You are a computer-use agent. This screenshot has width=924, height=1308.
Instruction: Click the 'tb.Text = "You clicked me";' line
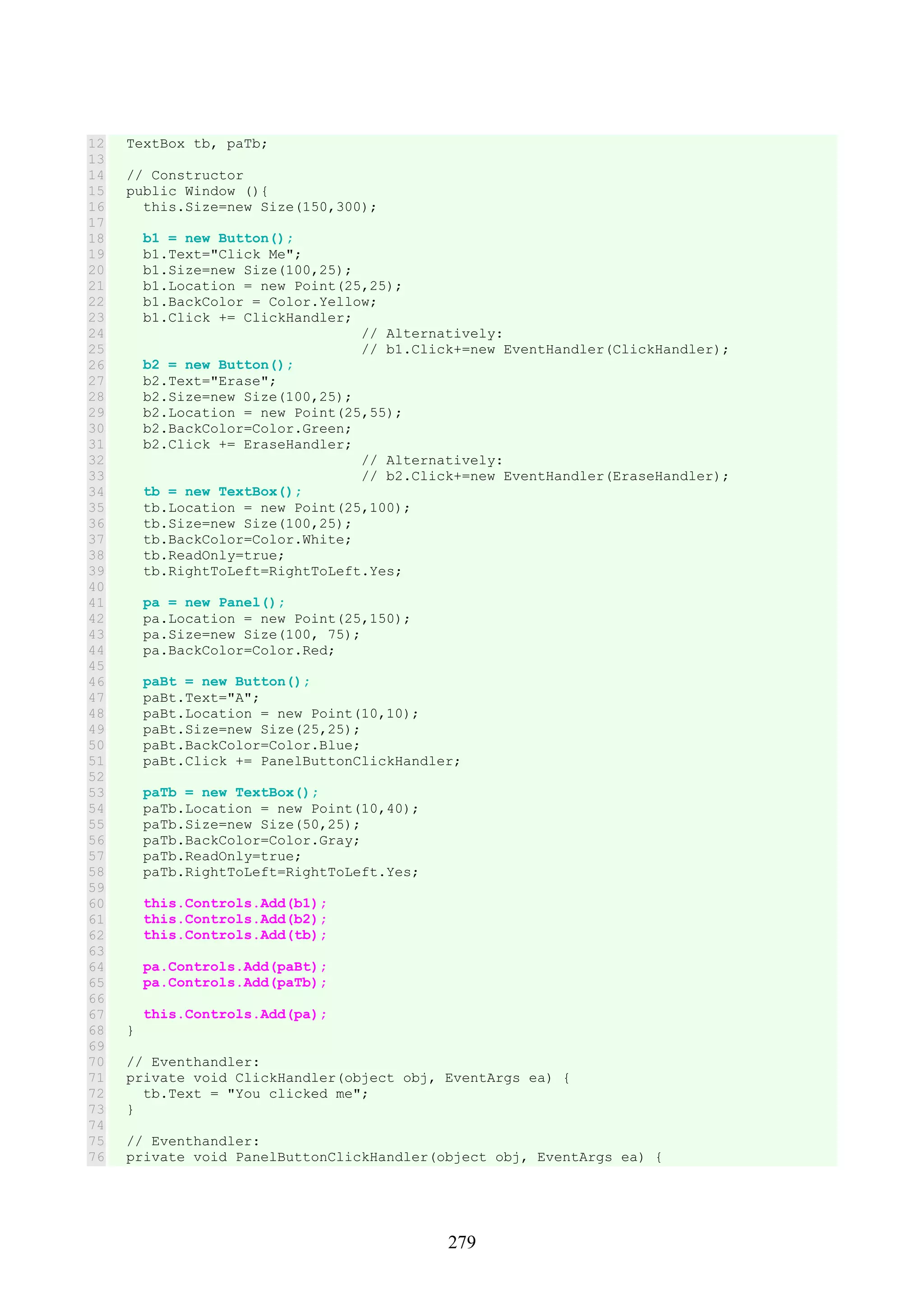point(256,1094)
